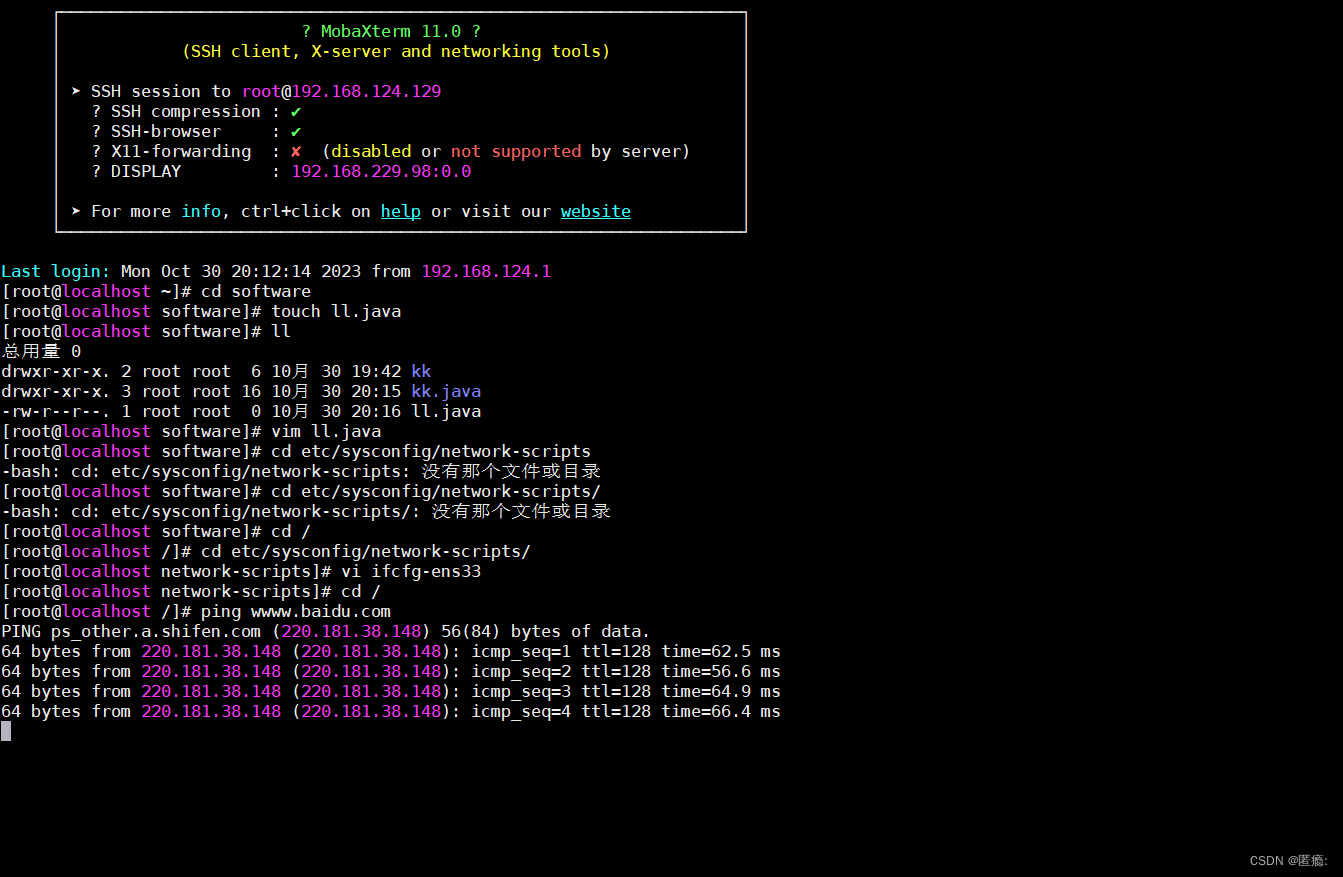Click the green checkmark beside SSH-browser
Viewport: 1343px width, 877px height.
click(296, 131)
